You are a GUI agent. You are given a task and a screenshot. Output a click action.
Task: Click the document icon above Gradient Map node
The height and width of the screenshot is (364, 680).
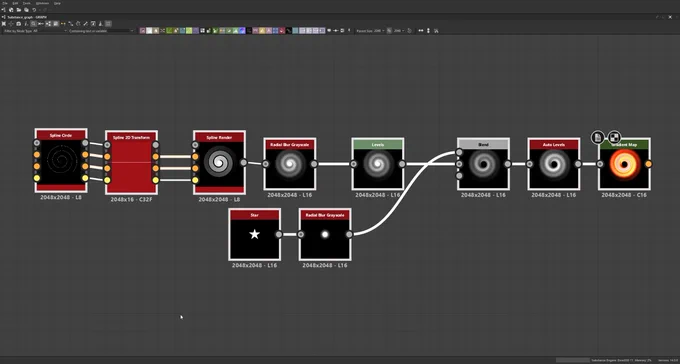(598, 138)
